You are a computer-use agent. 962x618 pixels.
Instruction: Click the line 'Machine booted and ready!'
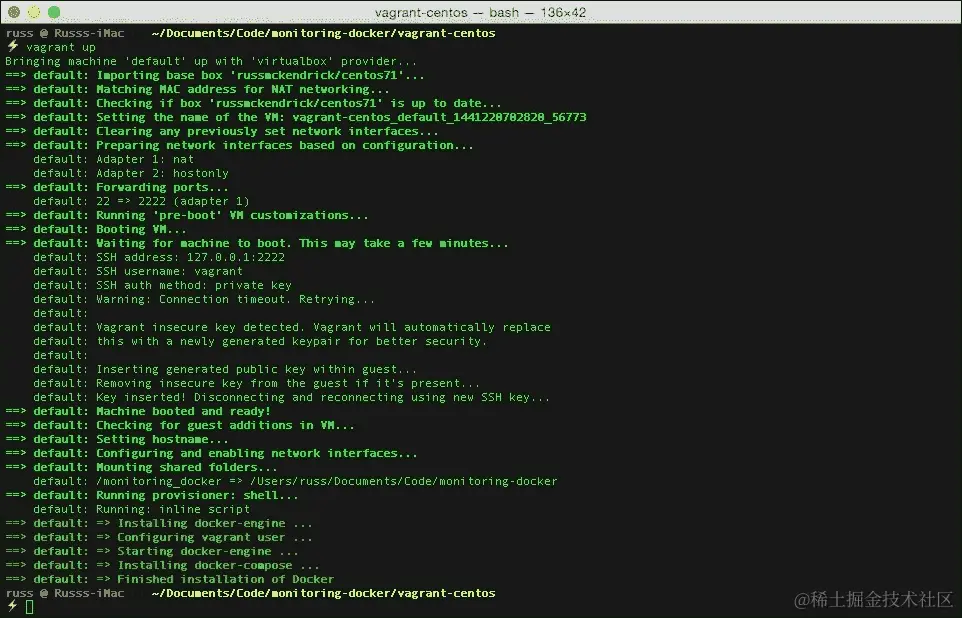(183, 411)
